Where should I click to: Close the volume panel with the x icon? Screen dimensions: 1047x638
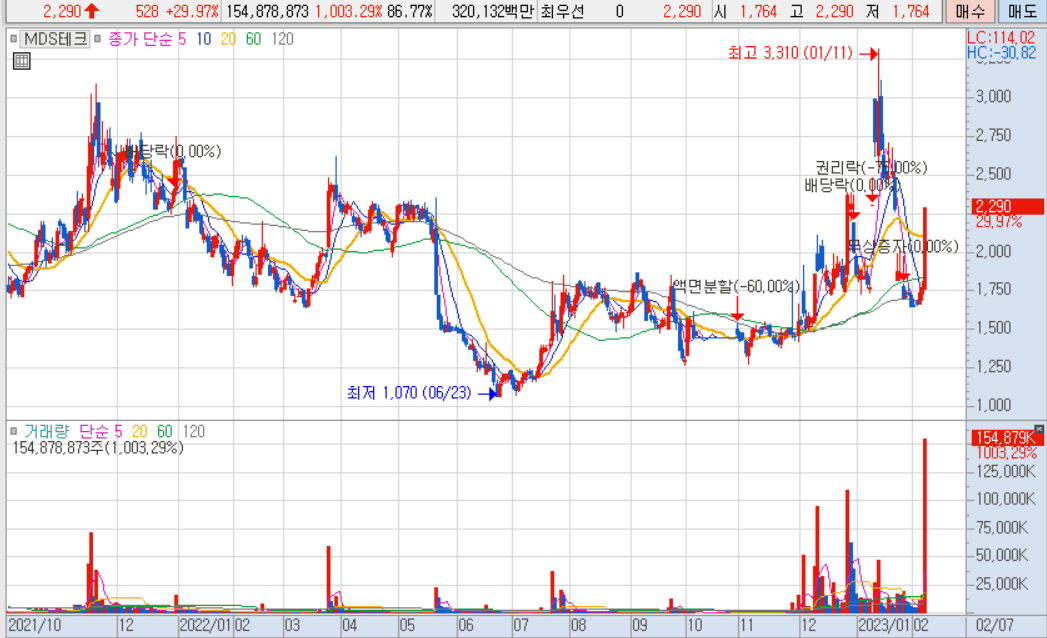[1039, 429]
